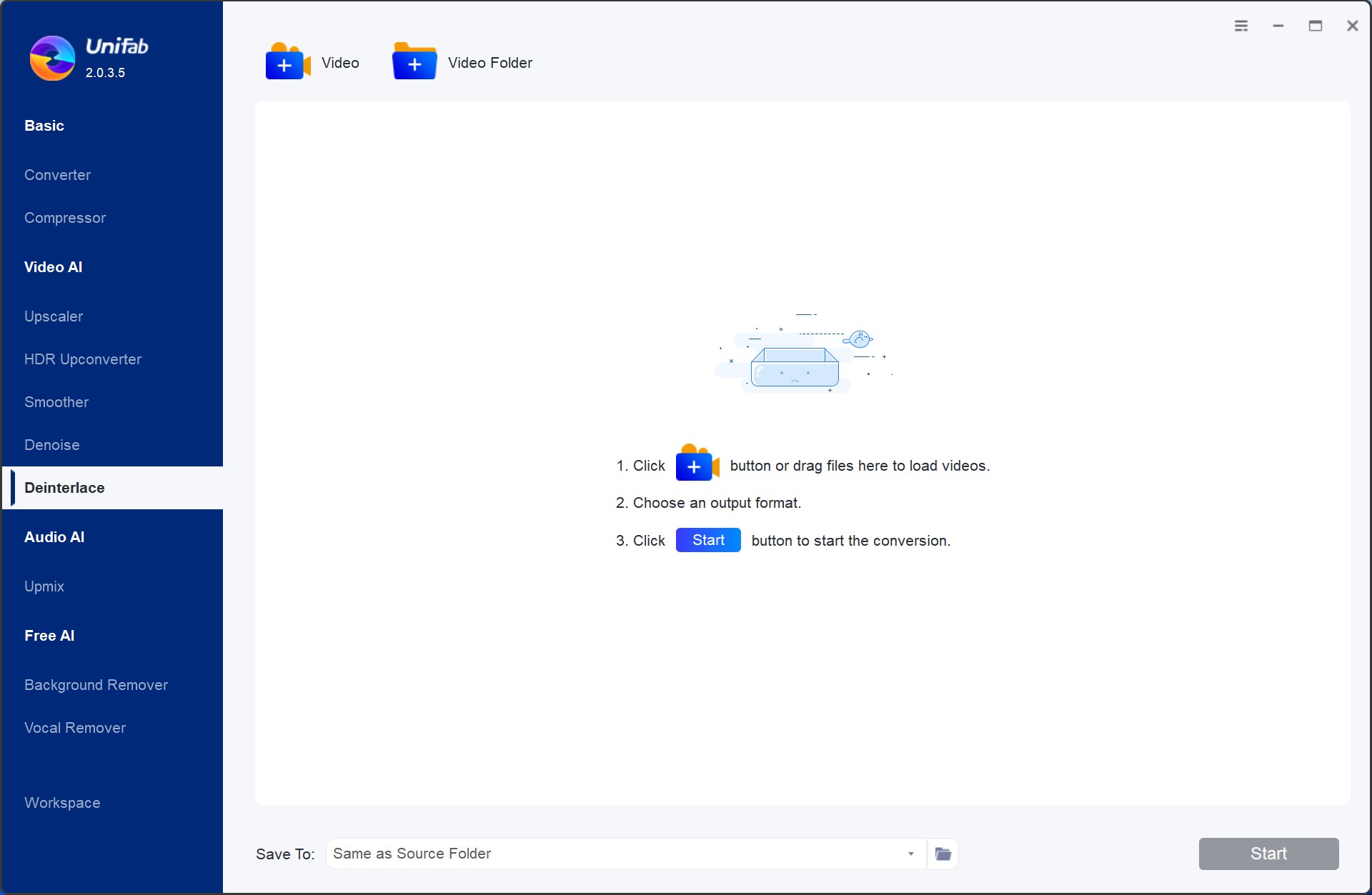Click the Upmix option under Audio AI
Image resolution: width=1372 pixels, height=895 pixels.
point(44,586)
